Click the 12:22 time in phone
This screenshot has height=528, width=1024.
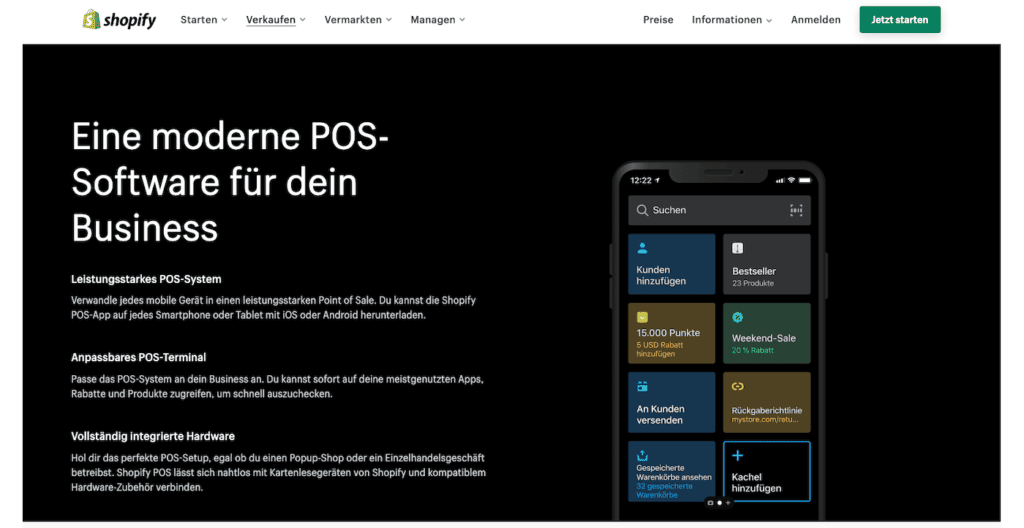[641, 180]
